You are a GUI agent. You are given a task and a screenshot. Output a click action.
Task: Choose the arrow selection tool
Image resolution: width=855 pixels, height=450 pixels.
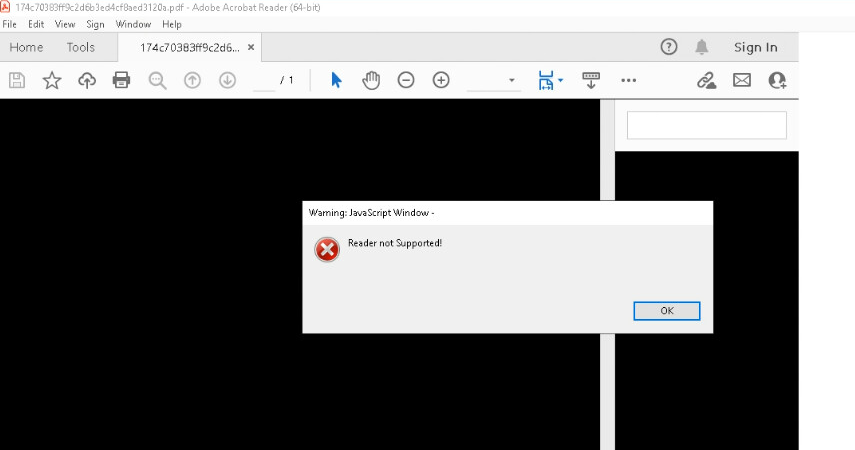pos(336,80)
